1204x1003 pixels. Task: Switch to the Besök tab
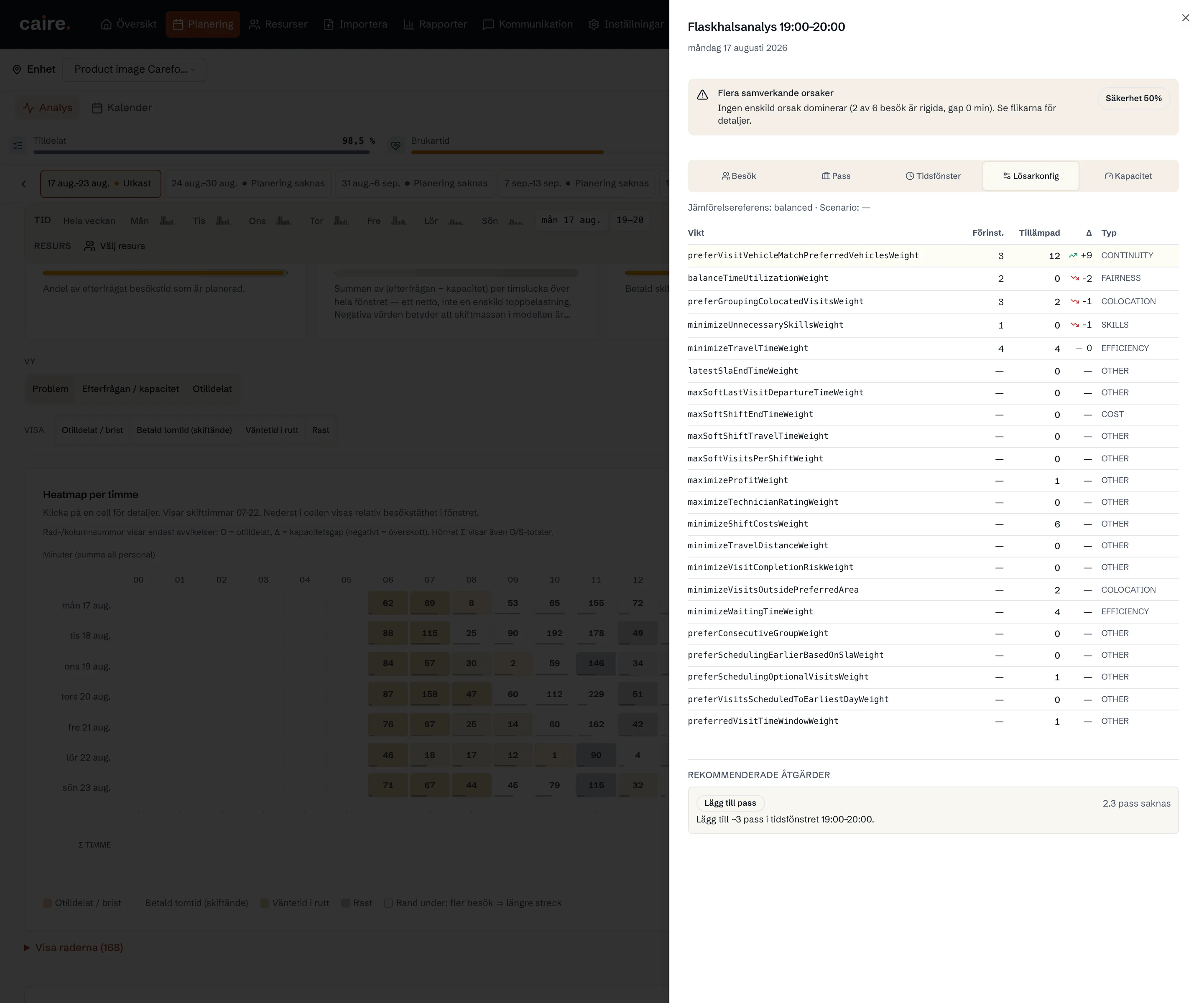click(x=738, y=176)
